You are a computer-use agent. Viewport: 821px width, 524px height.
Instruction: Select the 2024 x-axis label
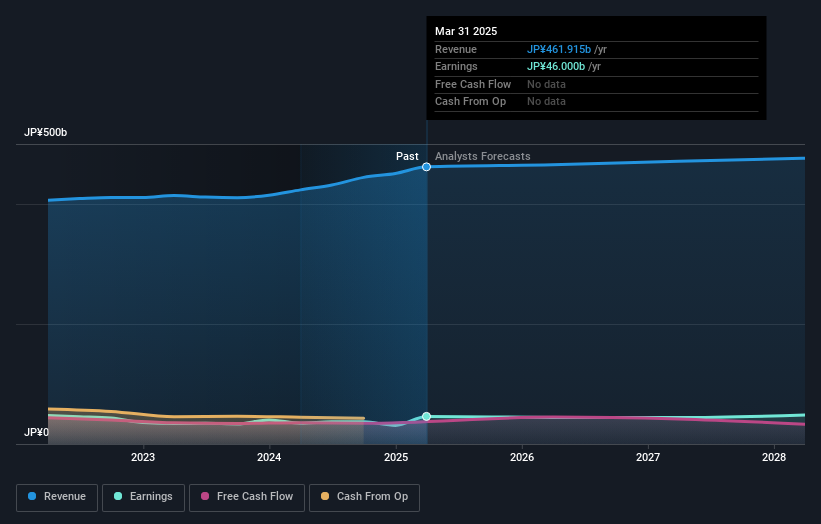tap(269, 458)
